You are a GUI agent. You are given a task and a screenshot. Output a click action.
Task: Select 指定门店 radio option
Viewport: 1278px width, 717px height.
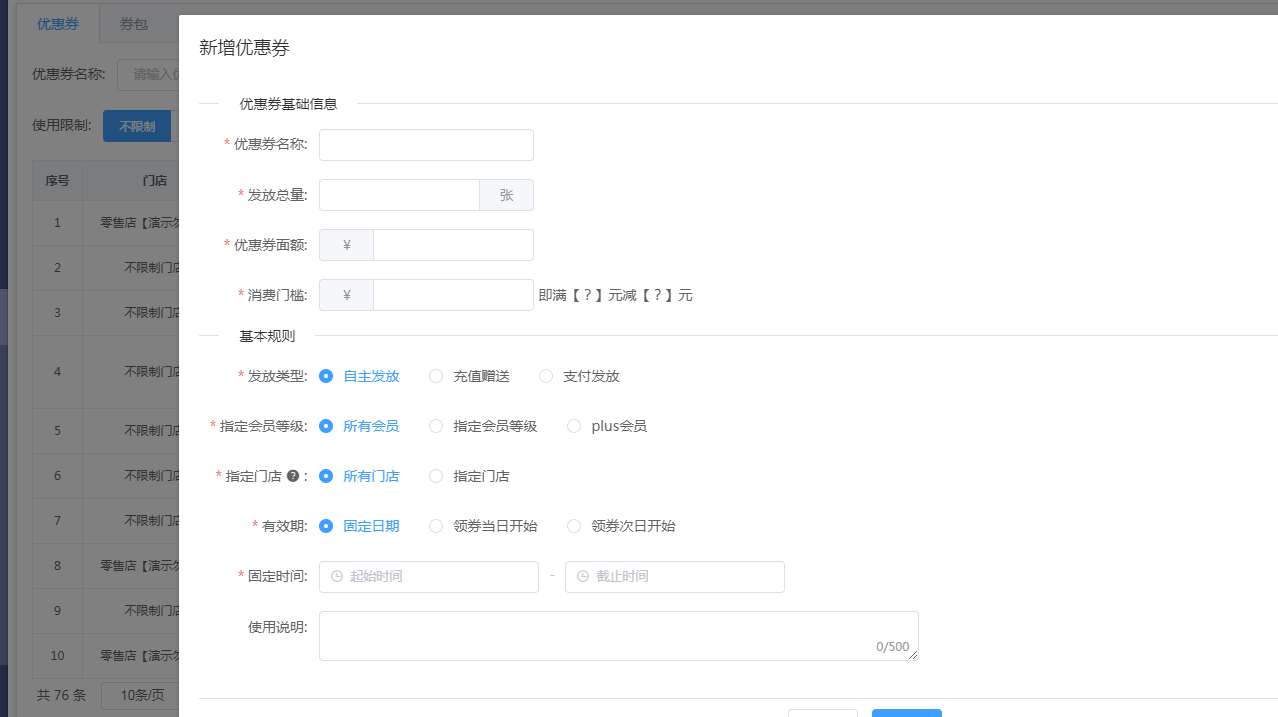(469, 476)
